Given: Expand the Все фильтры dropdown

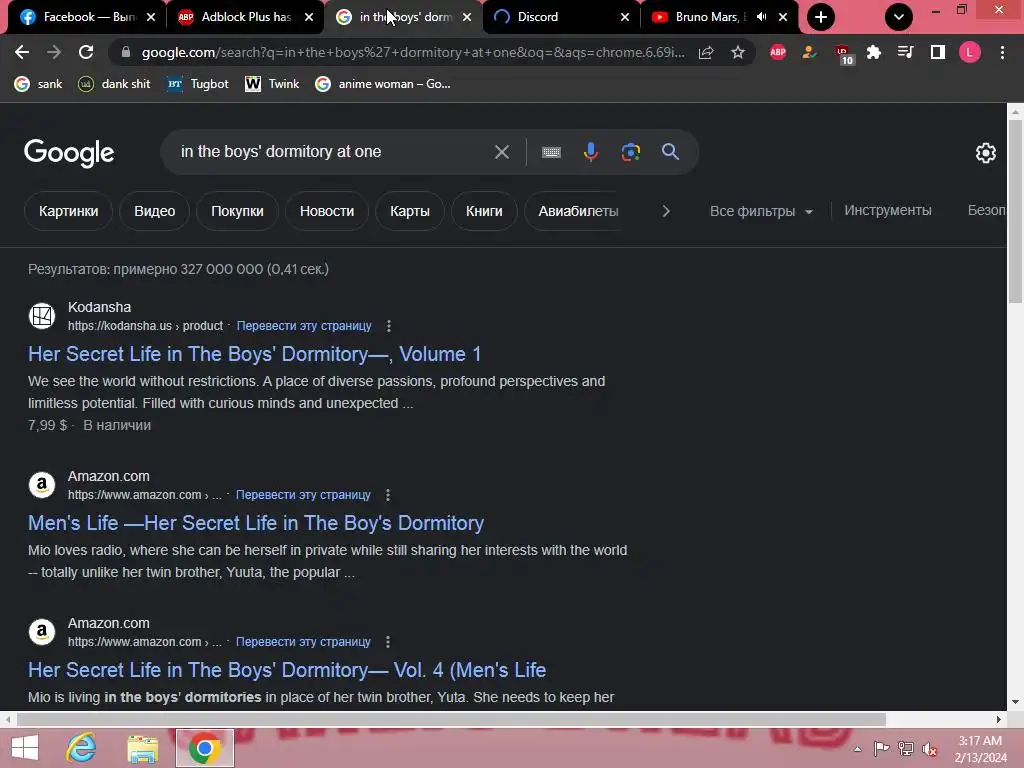Looking at the screenshot, I should click(761, 212).
